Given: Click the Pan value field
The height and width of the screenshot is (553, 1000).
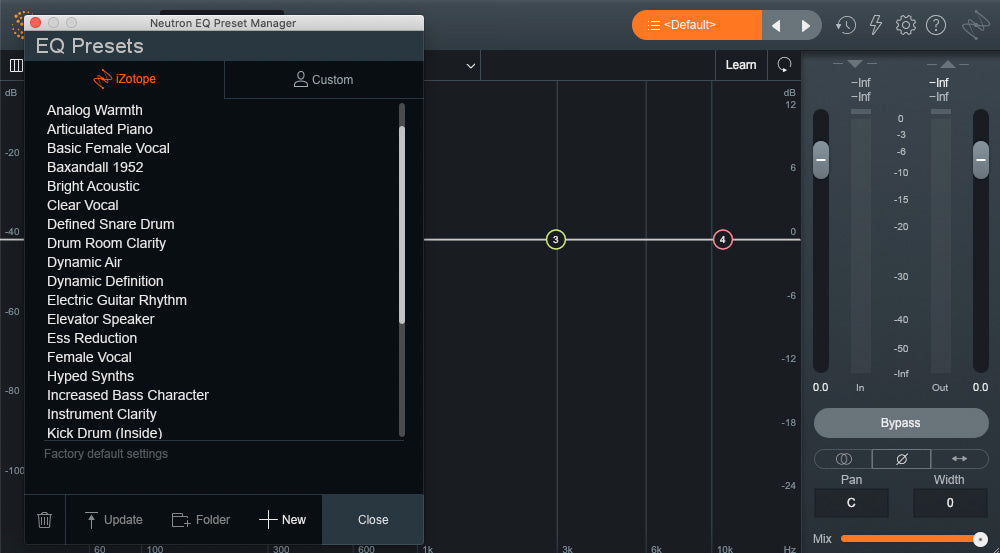Looking at the screenshot, I should (851, 503).
